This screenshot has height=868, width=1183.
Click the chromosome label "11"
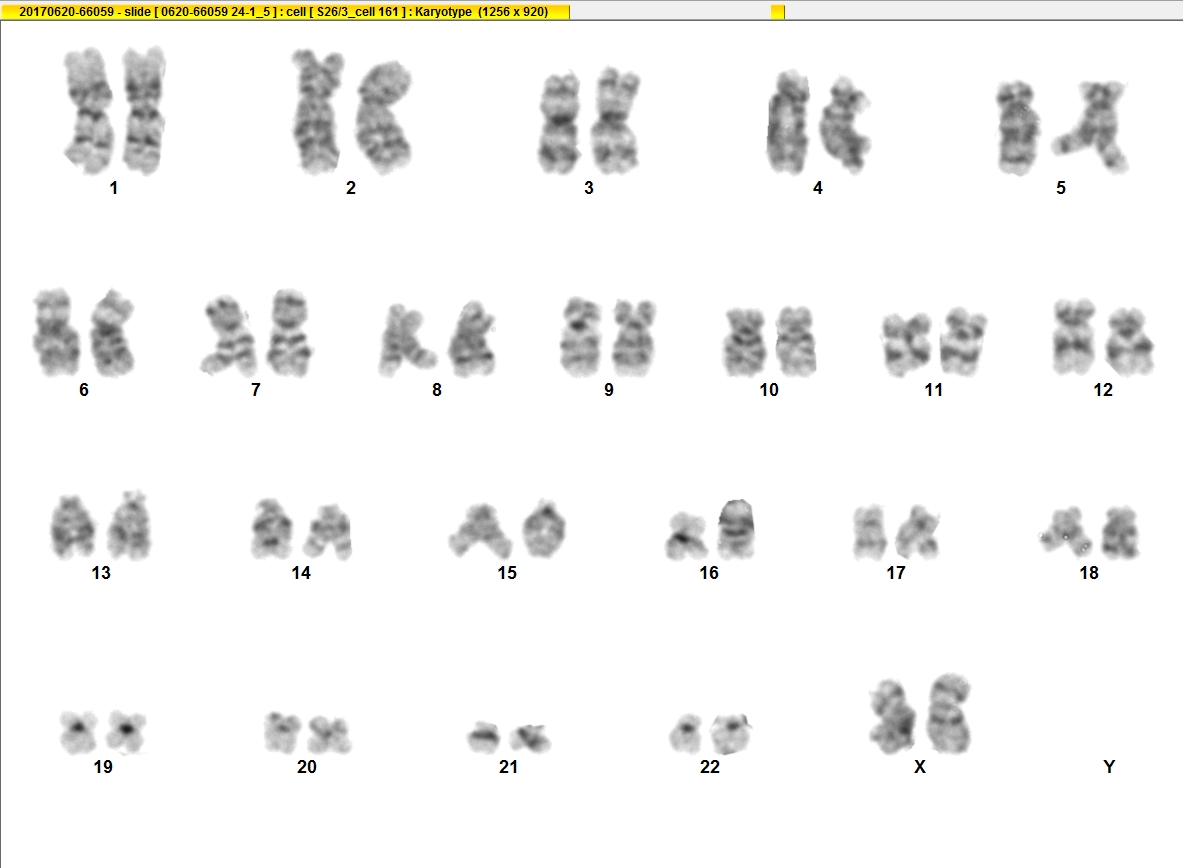click(x=933, y=390)
